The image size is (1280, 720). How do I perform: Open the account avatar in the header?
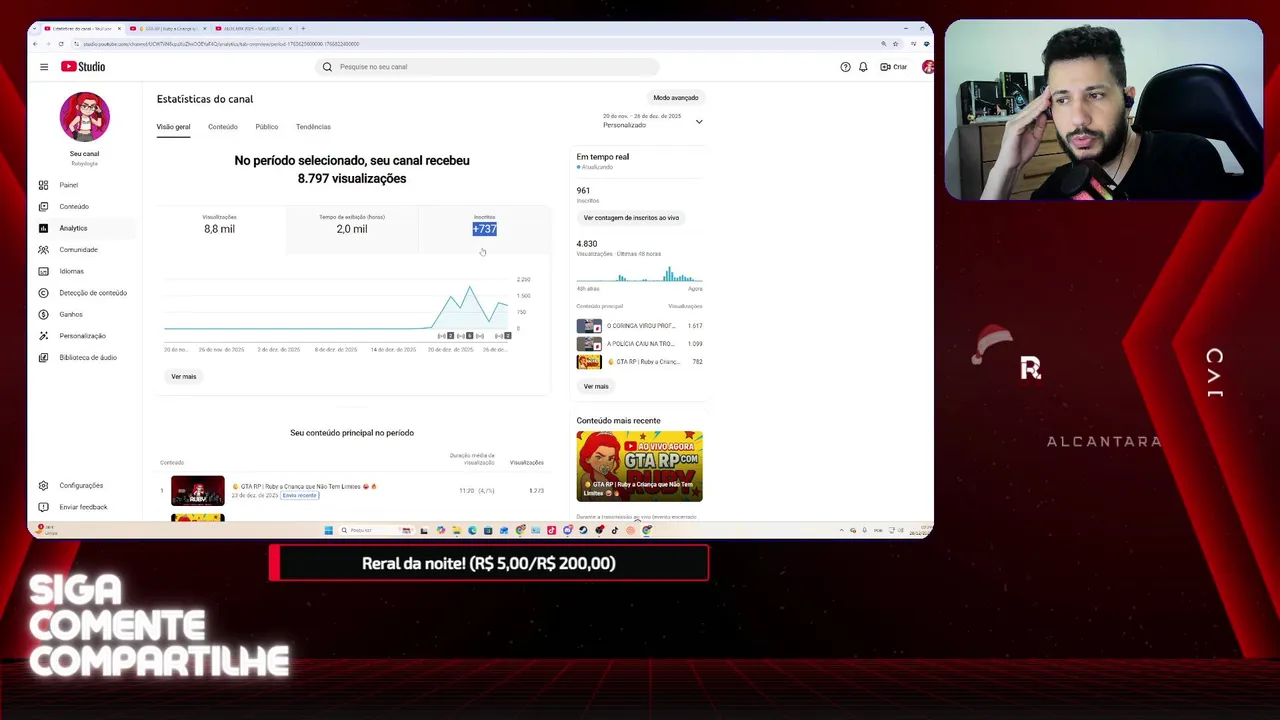coord(928,67)
